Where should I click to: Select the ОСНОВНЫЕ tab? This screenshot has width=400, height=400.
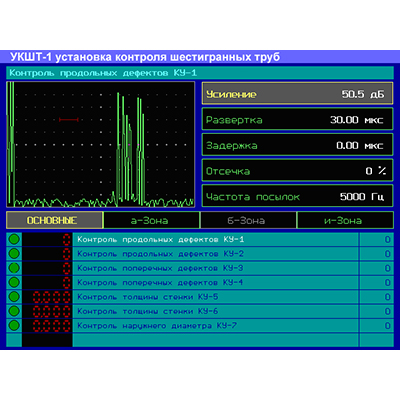coord(54,220)
